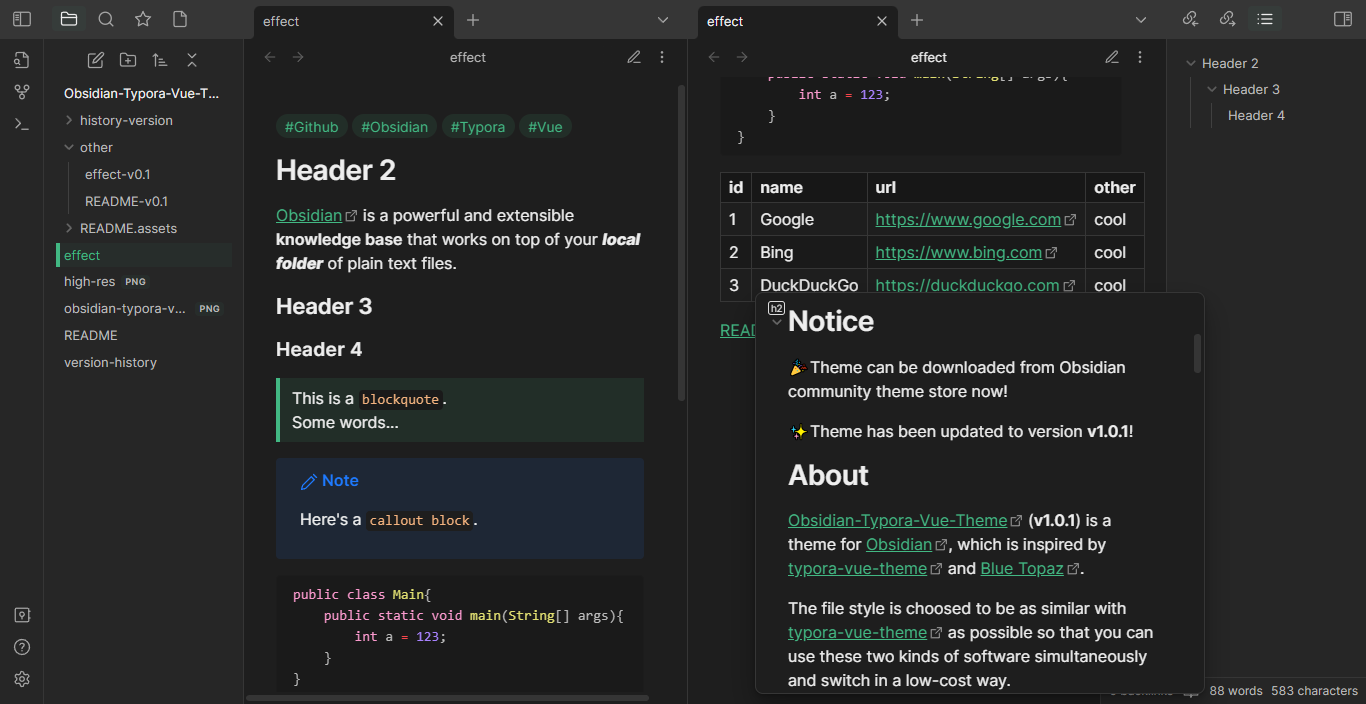Open more options in left pane

pos(662,57)
